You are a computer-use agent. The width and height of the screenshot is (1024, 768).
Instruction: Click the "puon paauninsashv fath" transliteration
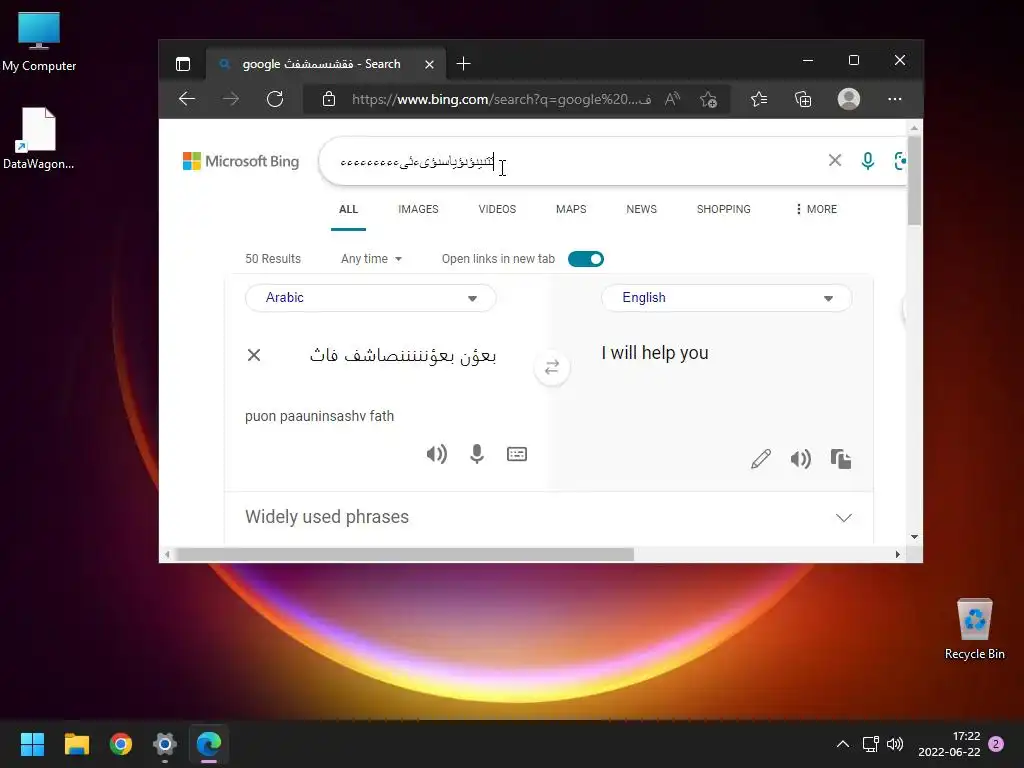click(x=319, y=416)
